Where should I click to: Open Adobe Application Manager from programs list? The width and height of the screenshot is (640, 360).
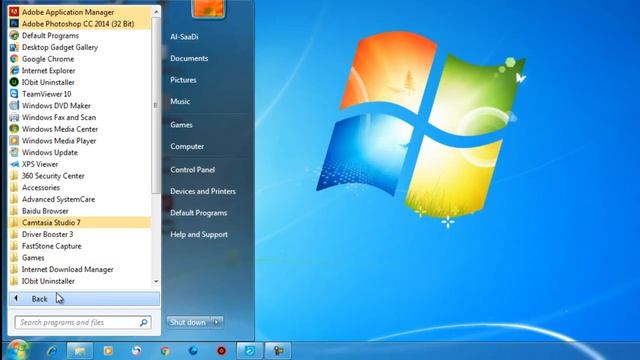(80, 12)
